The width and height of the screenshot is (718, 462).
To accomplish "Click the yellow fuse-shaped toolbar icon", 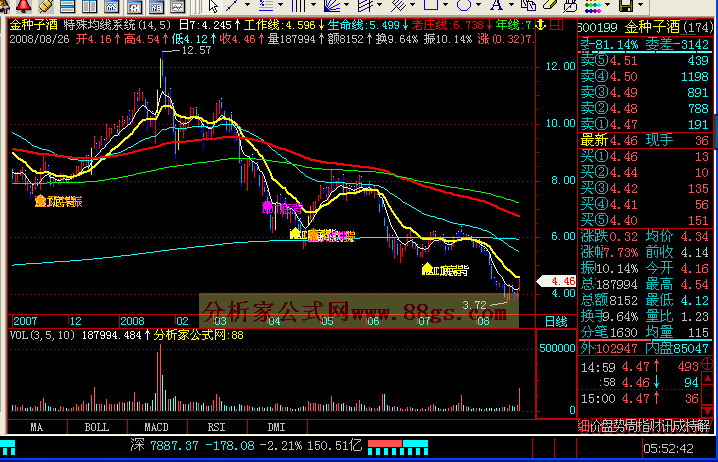I will tap(46, 5).
